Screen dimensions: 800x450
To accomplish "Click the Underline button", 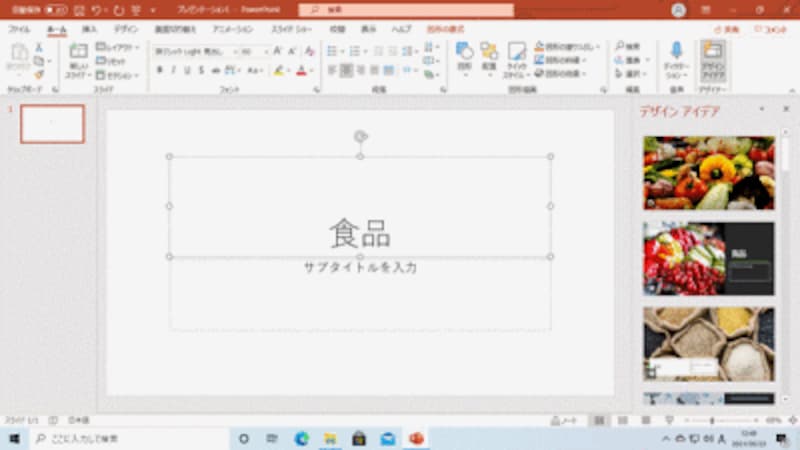I will click(x=187, y=70).
